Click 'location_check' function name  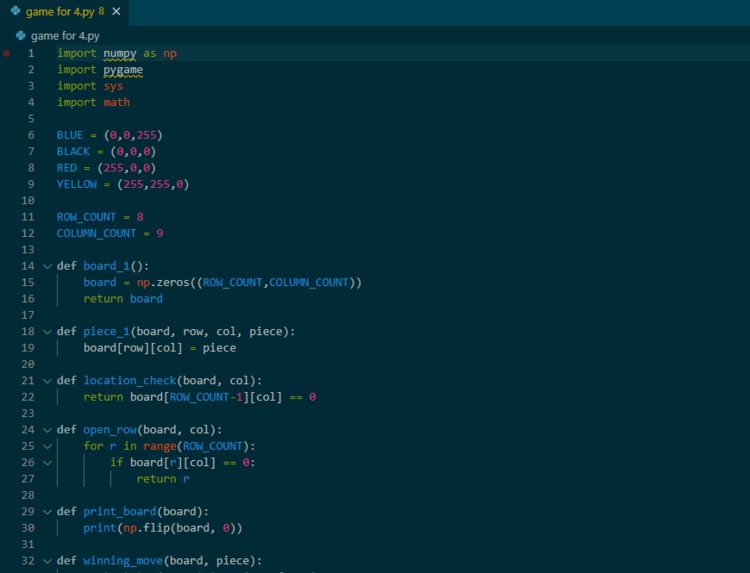tap(130, 381)
